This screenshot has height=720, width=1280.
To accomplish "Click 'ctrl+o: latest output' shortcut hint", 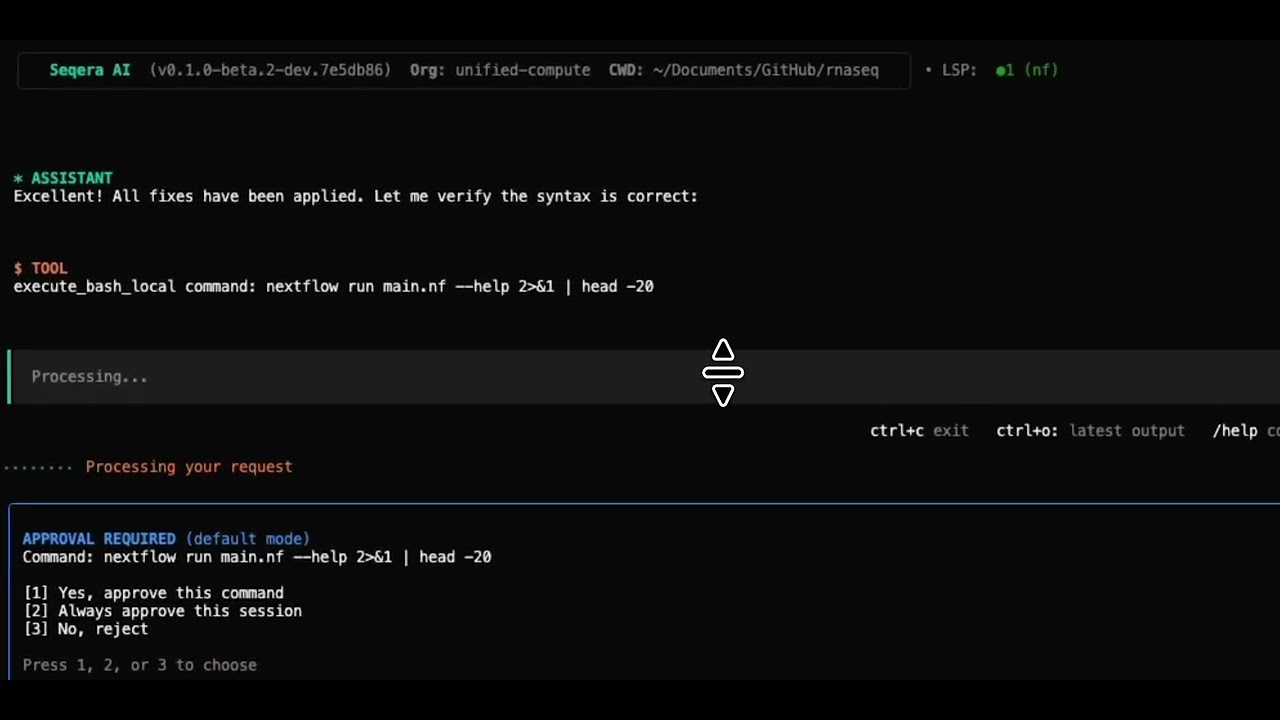I will 1090,431.
